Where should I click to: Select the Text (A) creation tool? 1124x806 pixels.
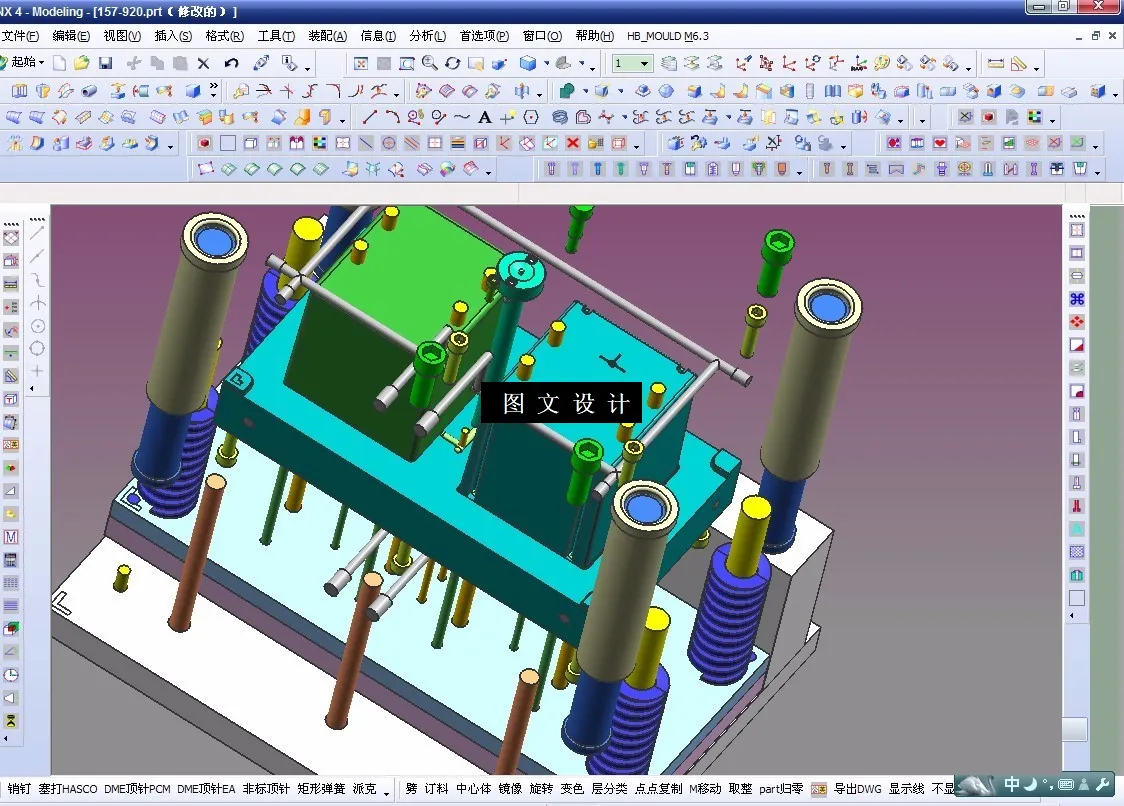484,117
